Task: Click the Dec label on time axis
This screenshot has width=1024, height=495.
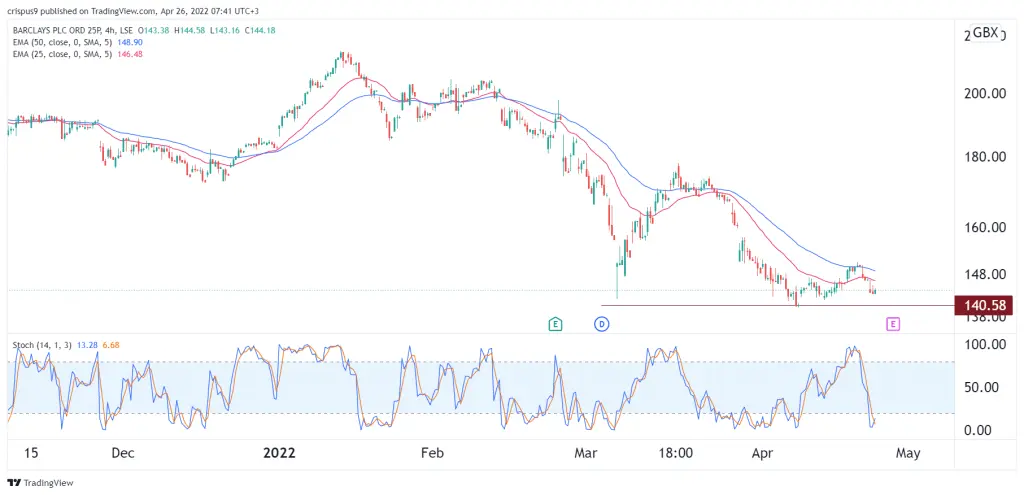Action: coord(123,453)
